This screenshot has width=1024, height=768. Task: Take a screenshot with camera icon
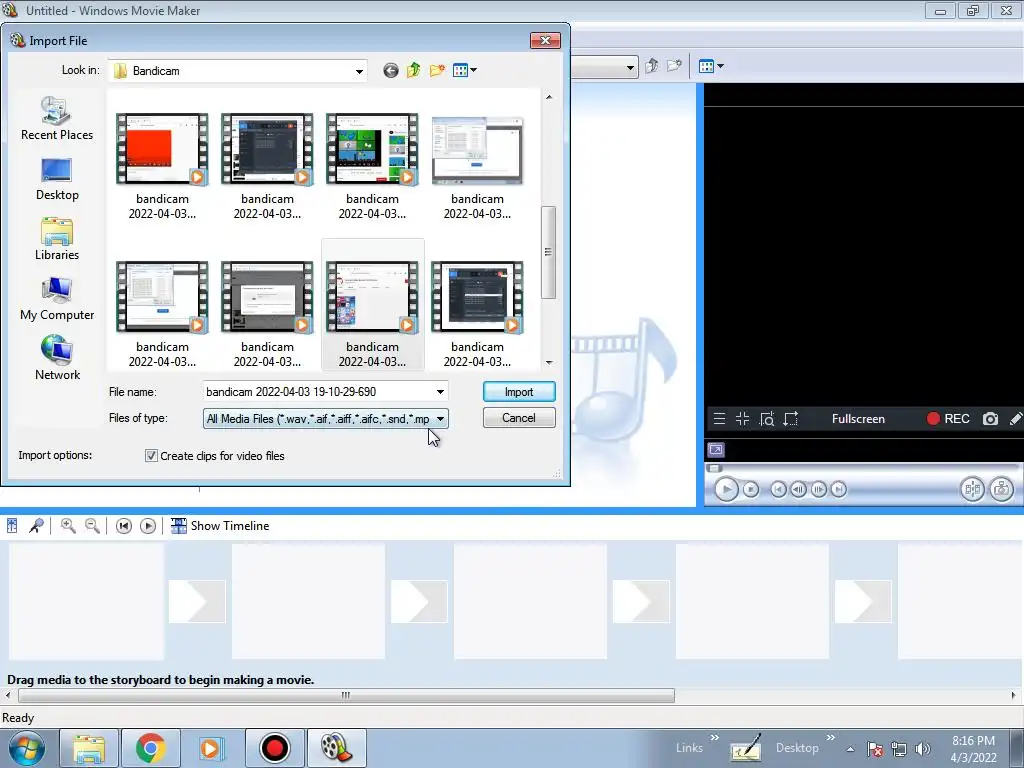990,419
